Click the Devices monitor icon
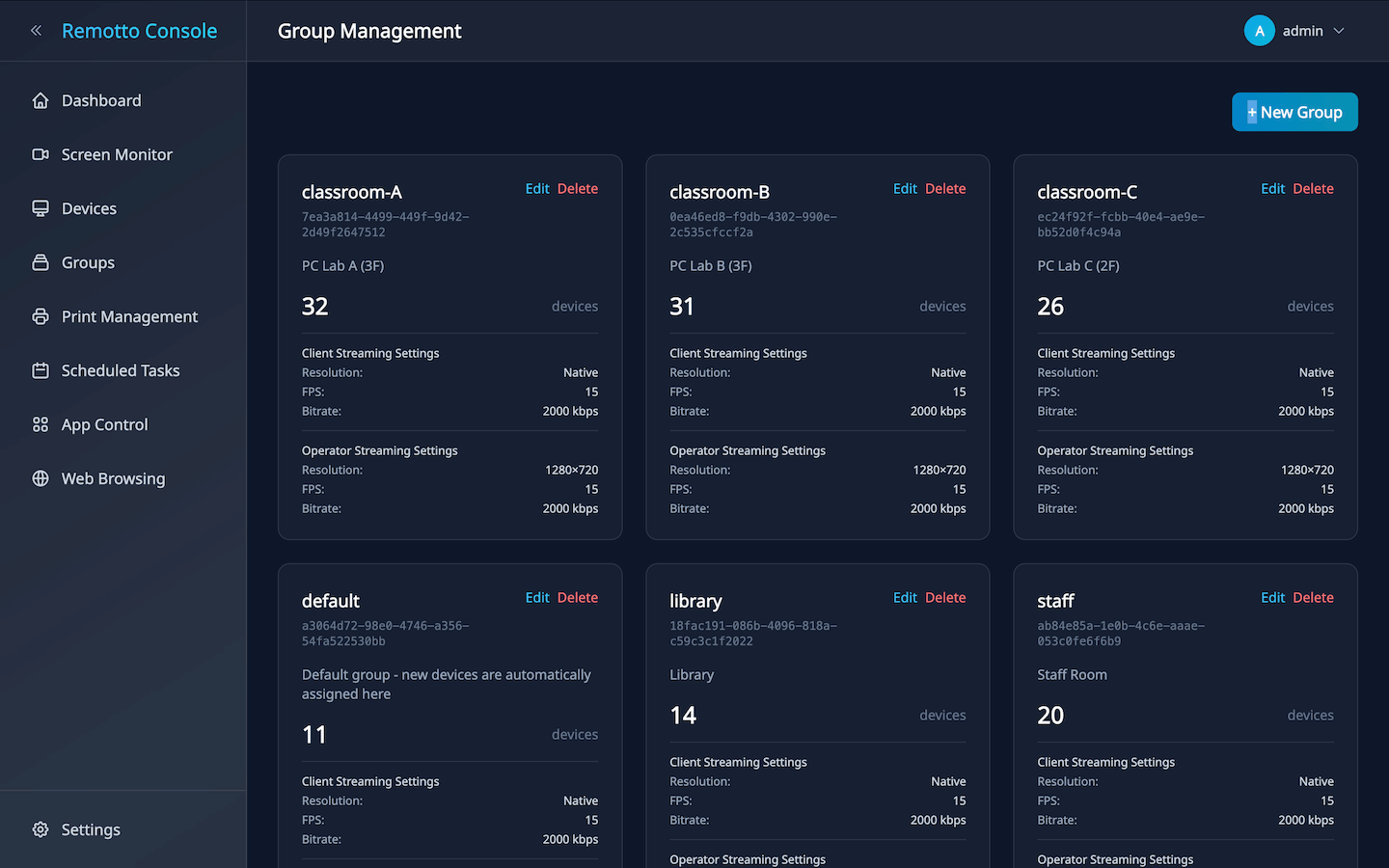The image size is (1389, 868). 41,208
